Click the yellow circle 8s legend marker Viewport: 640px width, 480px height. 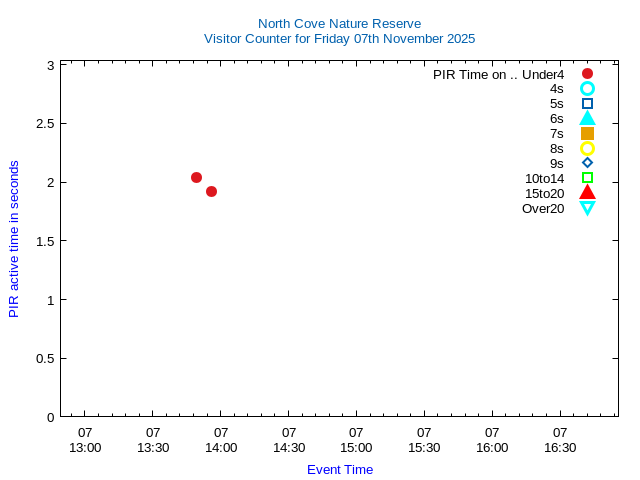pos(587,149)
